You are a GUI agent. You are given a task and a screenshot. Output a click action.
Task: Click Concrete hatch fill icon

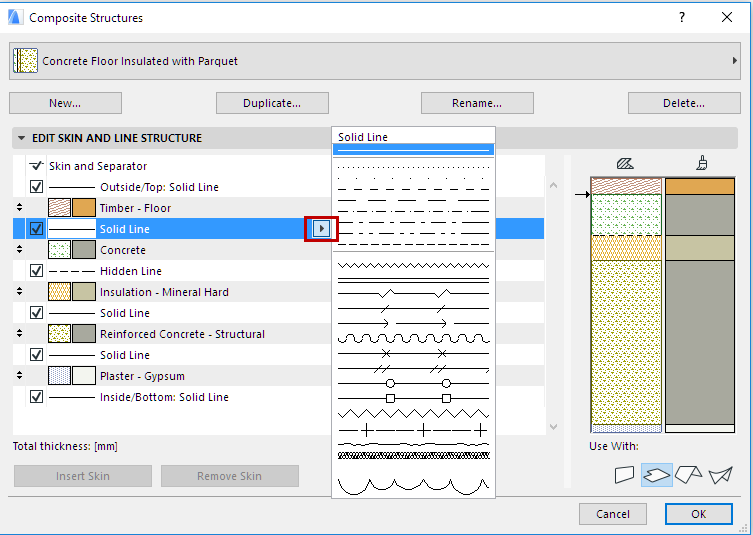click(60, 250)
